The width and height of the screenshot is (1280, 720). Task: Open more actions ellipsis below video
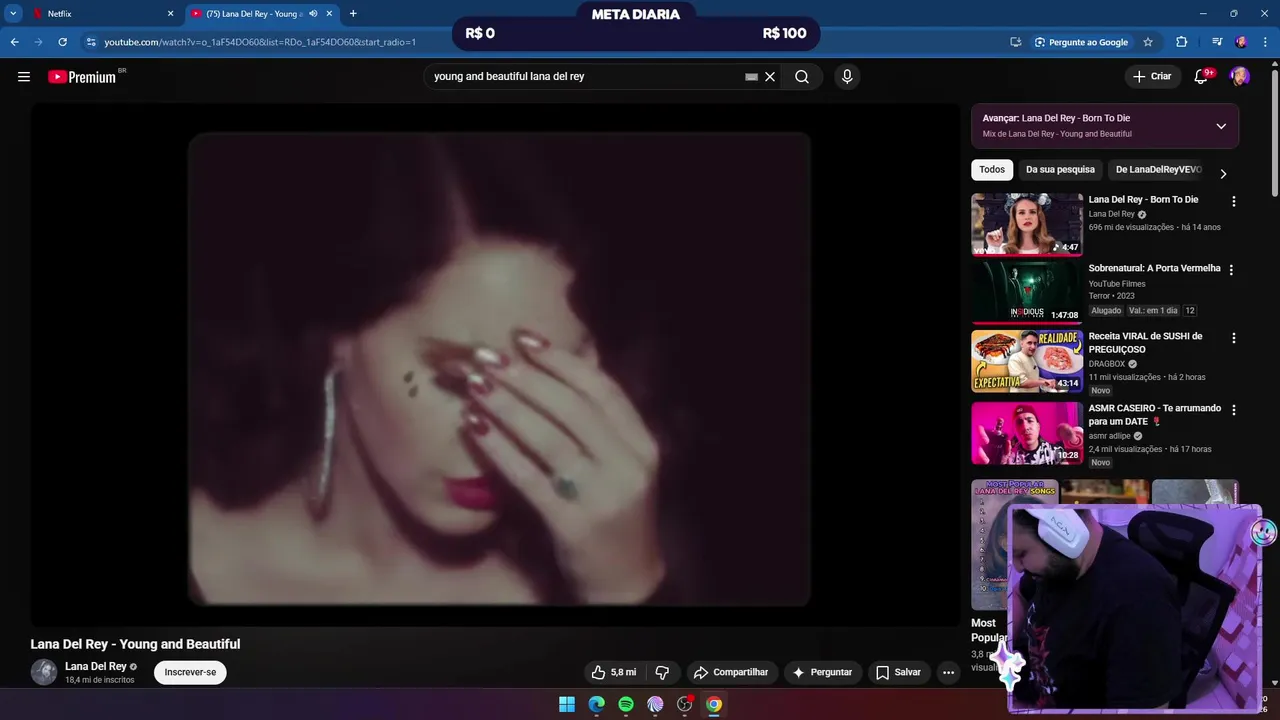(x=948, y=672)
